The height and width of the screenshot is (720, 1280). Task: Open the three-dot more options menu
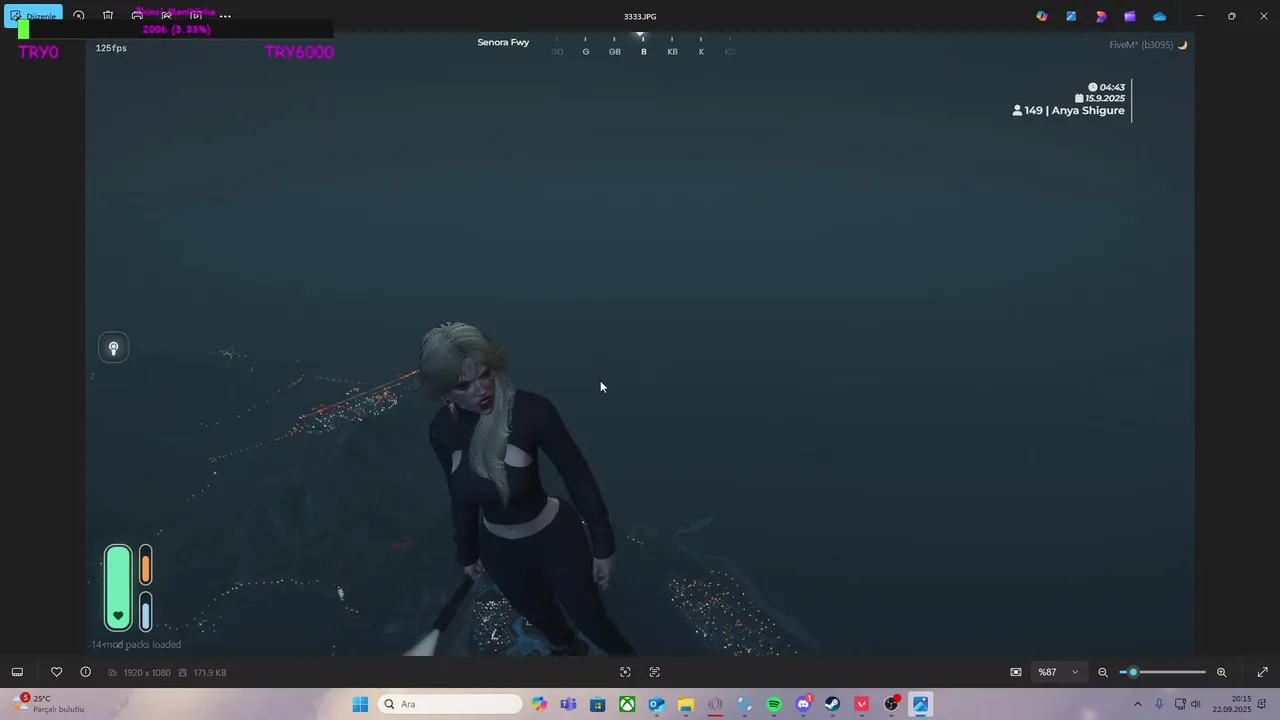click(225, 16)
